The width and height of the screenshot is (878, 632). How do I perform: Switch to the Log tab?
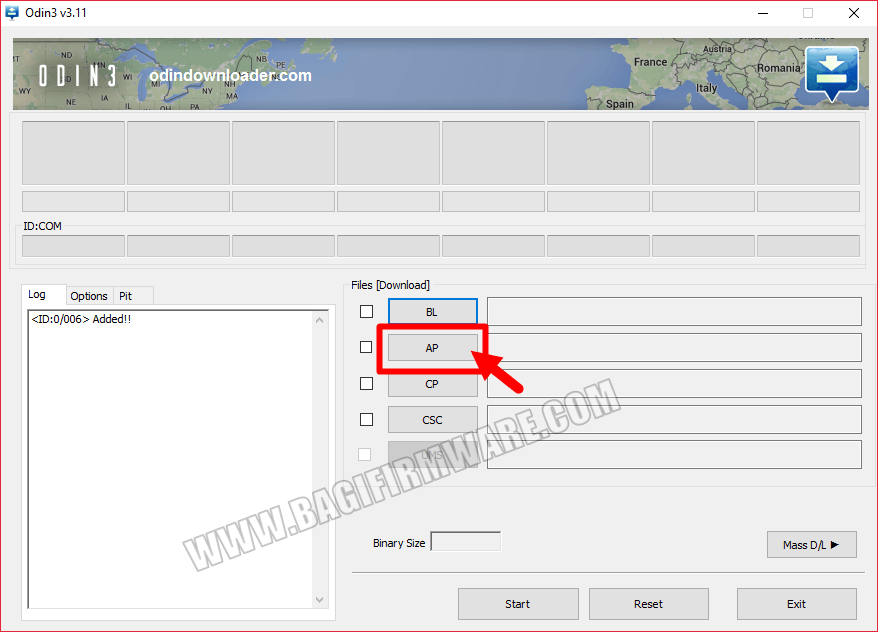[x=44, y=294]
